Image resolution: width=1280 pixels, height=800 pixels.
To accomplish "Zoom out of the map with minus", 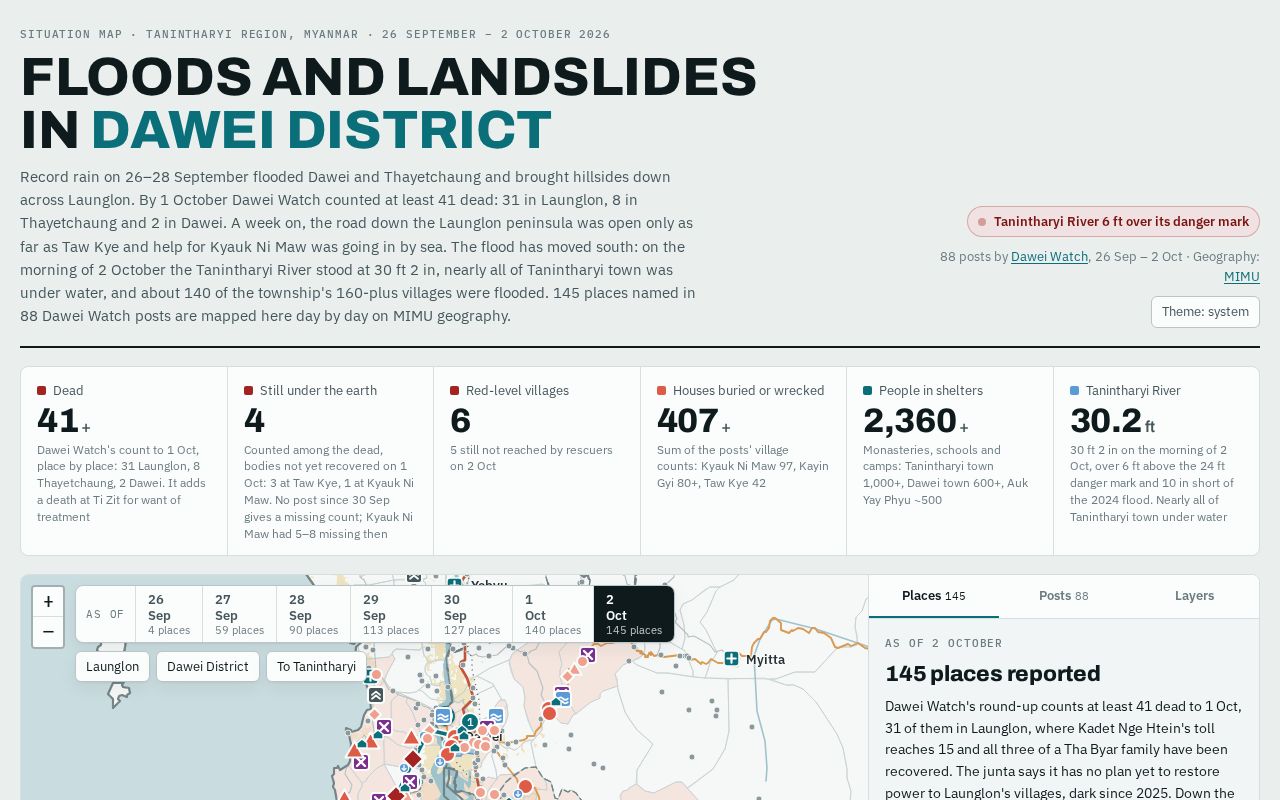I will [48, 632].
